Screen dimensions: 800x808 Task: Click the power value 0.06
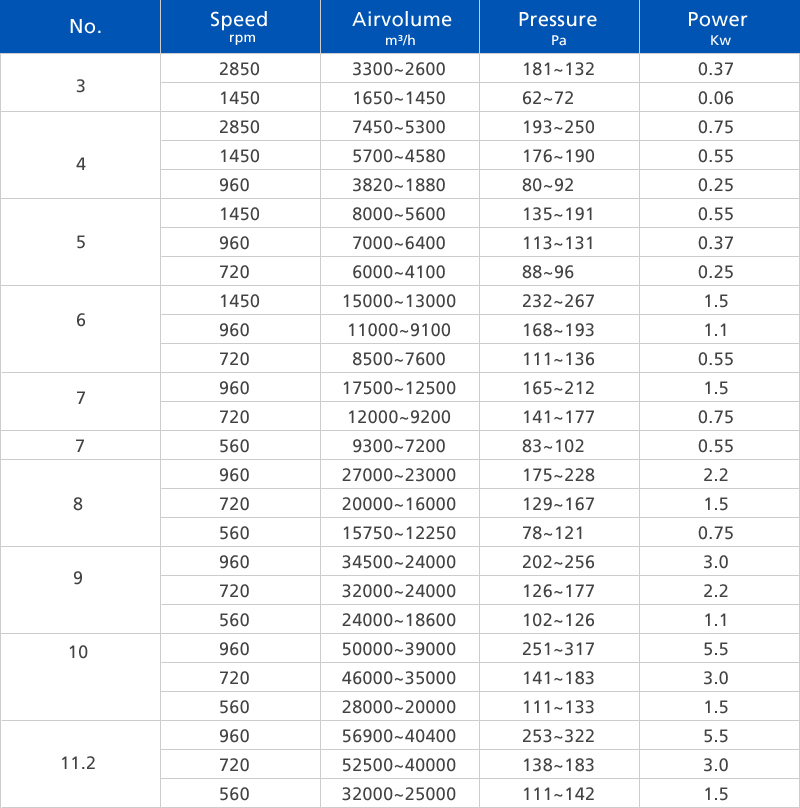coord(717,98)
